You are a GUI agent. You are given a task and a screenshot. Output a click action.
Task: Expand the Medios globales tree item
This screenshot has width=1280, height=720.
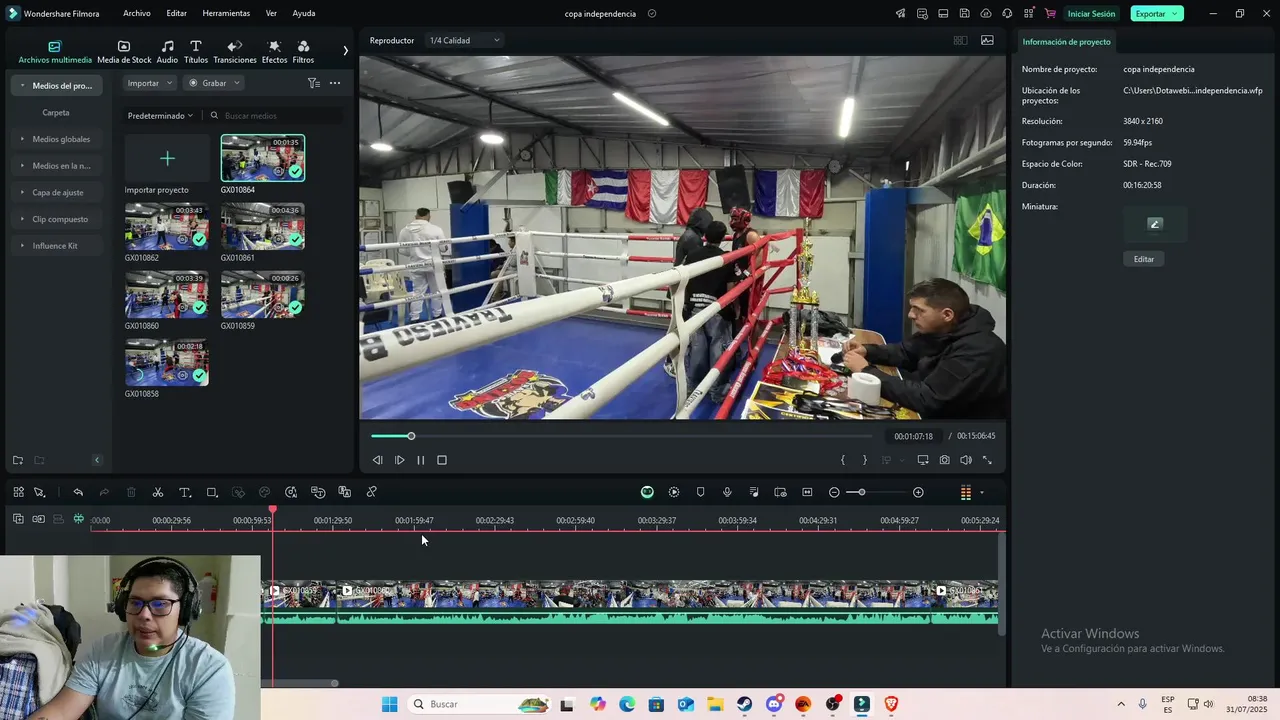56,139
